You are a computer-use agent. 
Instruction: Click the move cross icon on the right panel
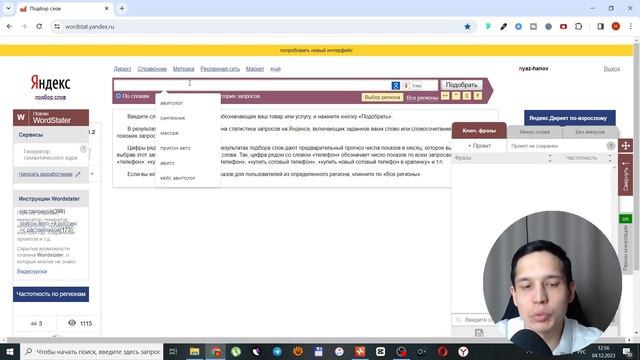point(625,146)
